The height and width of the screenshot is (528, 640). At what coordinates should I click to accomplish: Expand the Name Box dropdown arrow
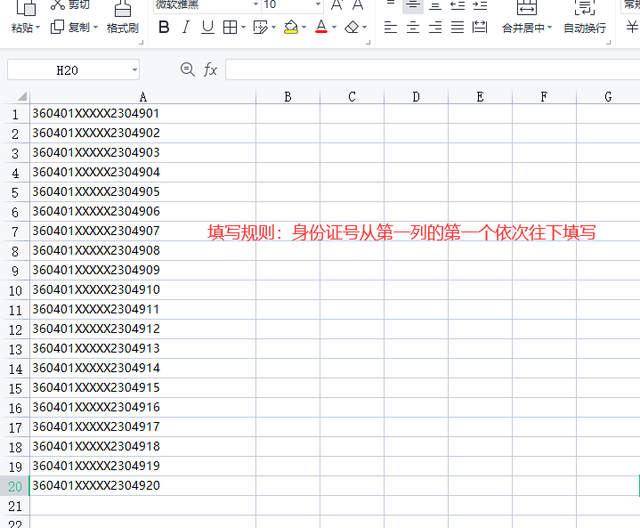pos(135,70)
